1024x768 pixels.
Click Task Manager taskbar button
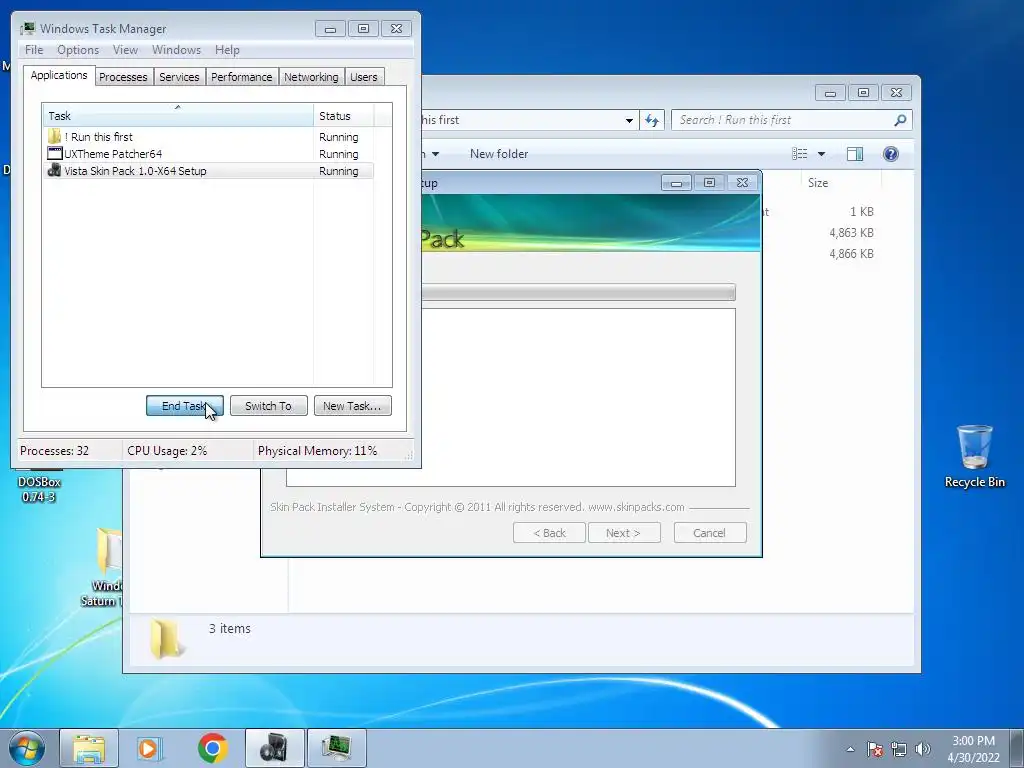336,748
